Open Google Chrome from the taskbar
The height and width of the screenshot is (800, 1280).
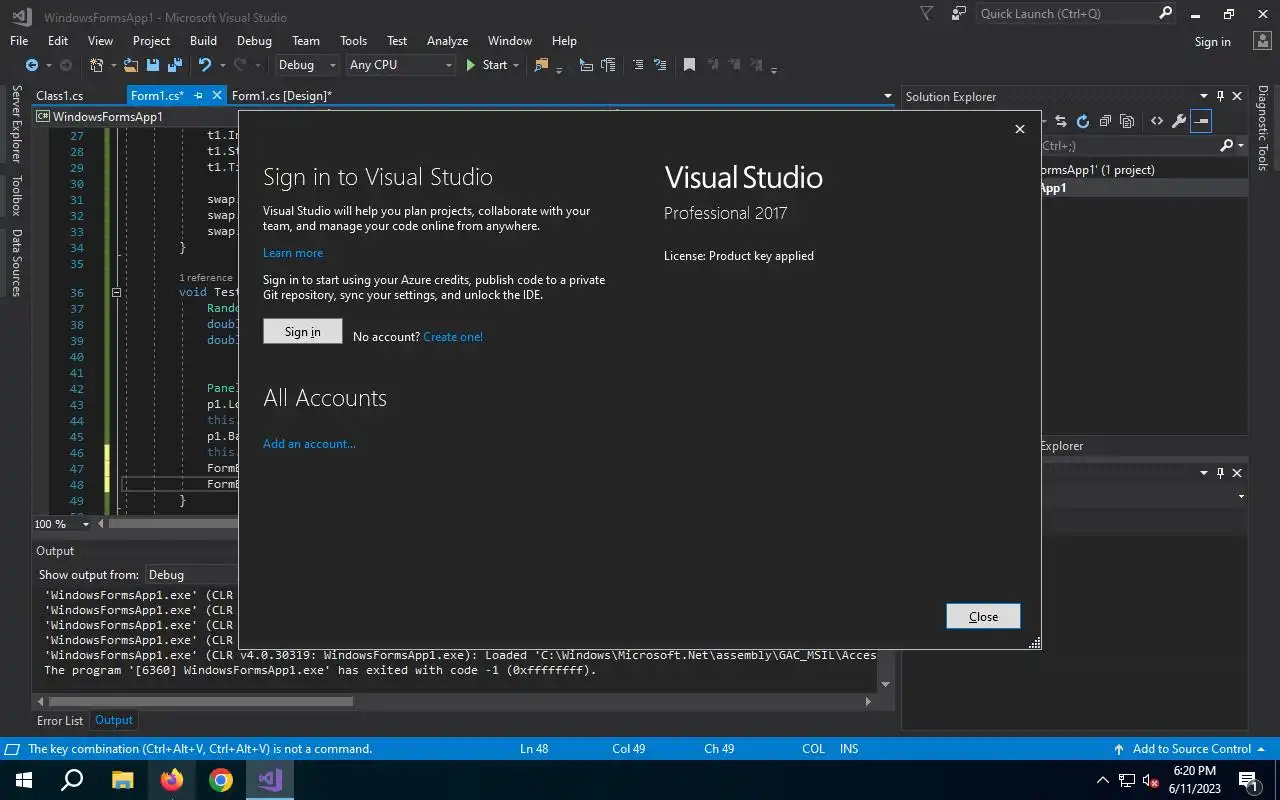click(221, 779)
